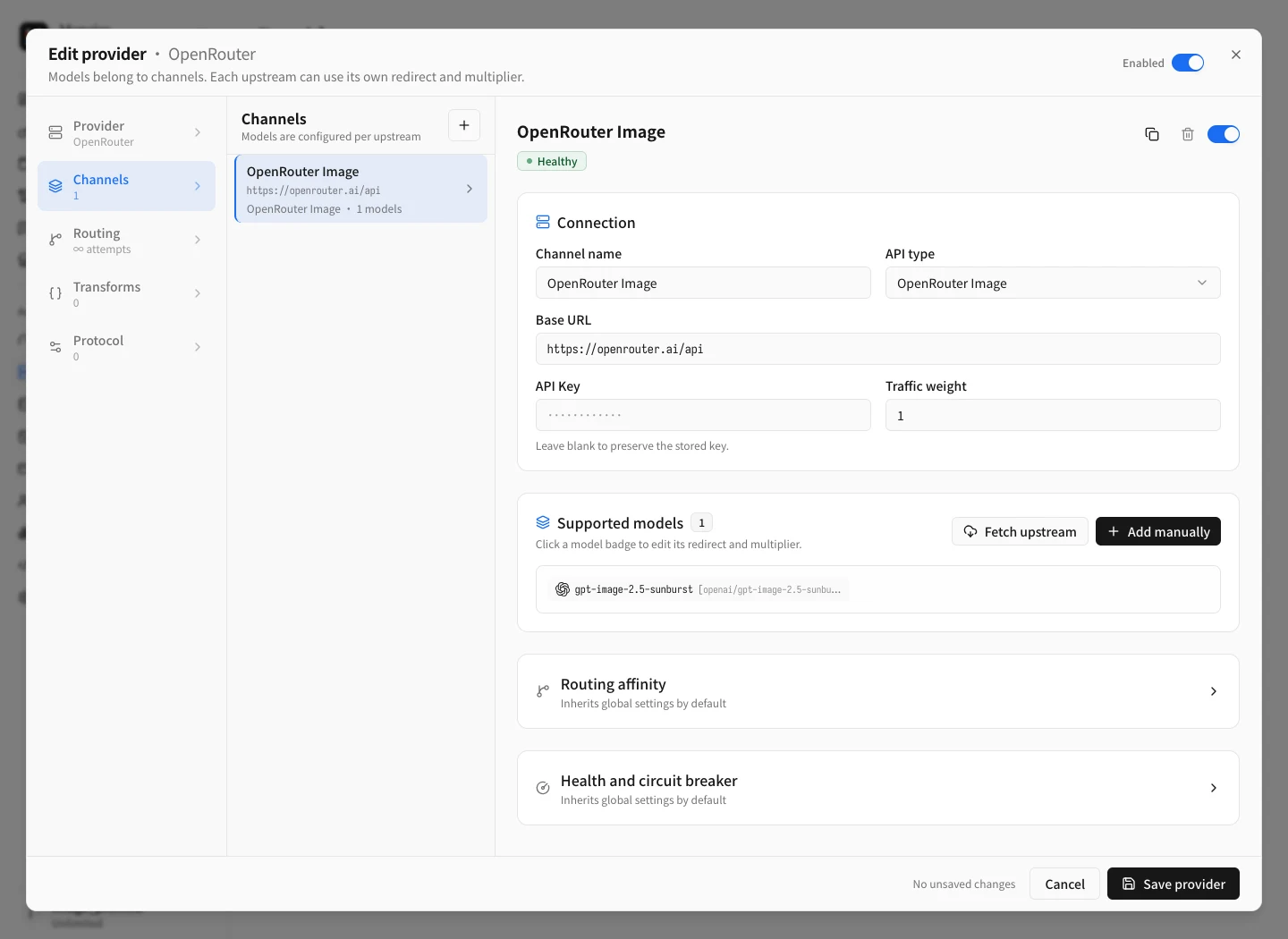Expand the Routing affinity section
The width and height of the screenshot is (1288, 939).
878,691
